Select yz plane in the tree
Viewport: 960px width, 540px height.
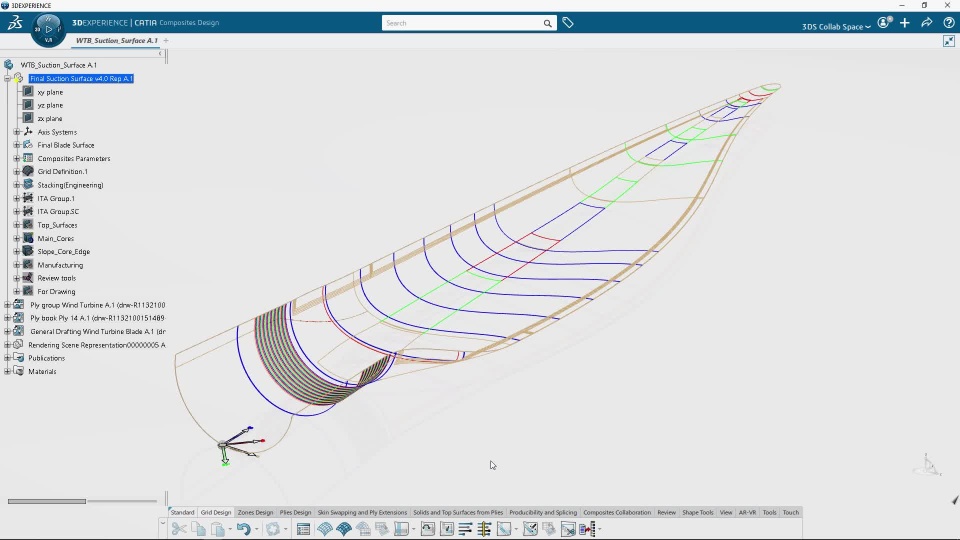50,105
